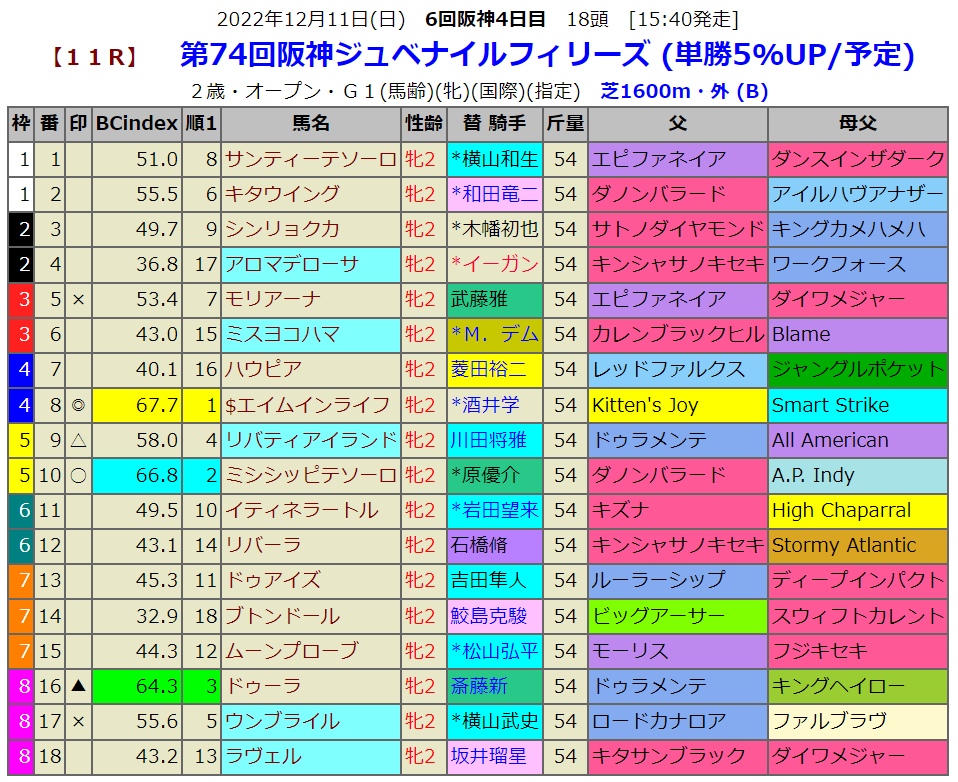This screenshot has height=782, width=958.
Task: Open horse リバティアイランド's entry
Action: (311, 440)
